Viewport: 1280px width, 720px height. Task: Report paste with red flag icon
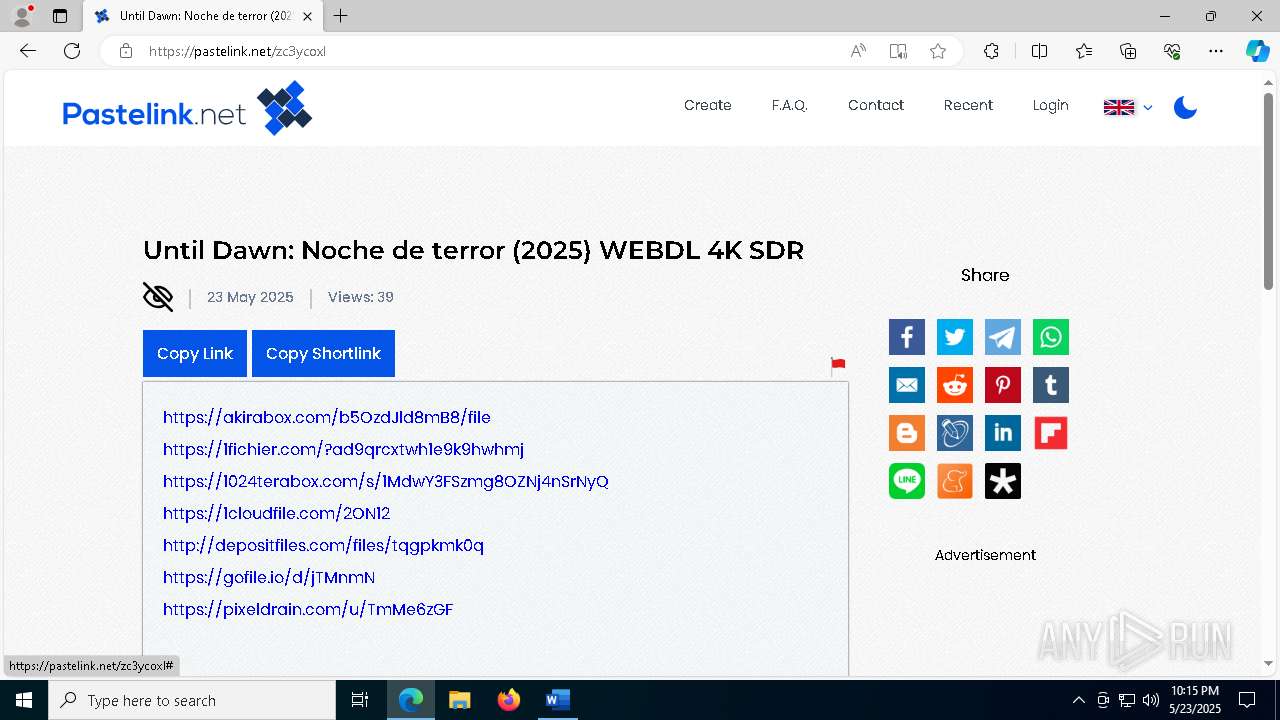pyautogui.click(x=838, y=367)
